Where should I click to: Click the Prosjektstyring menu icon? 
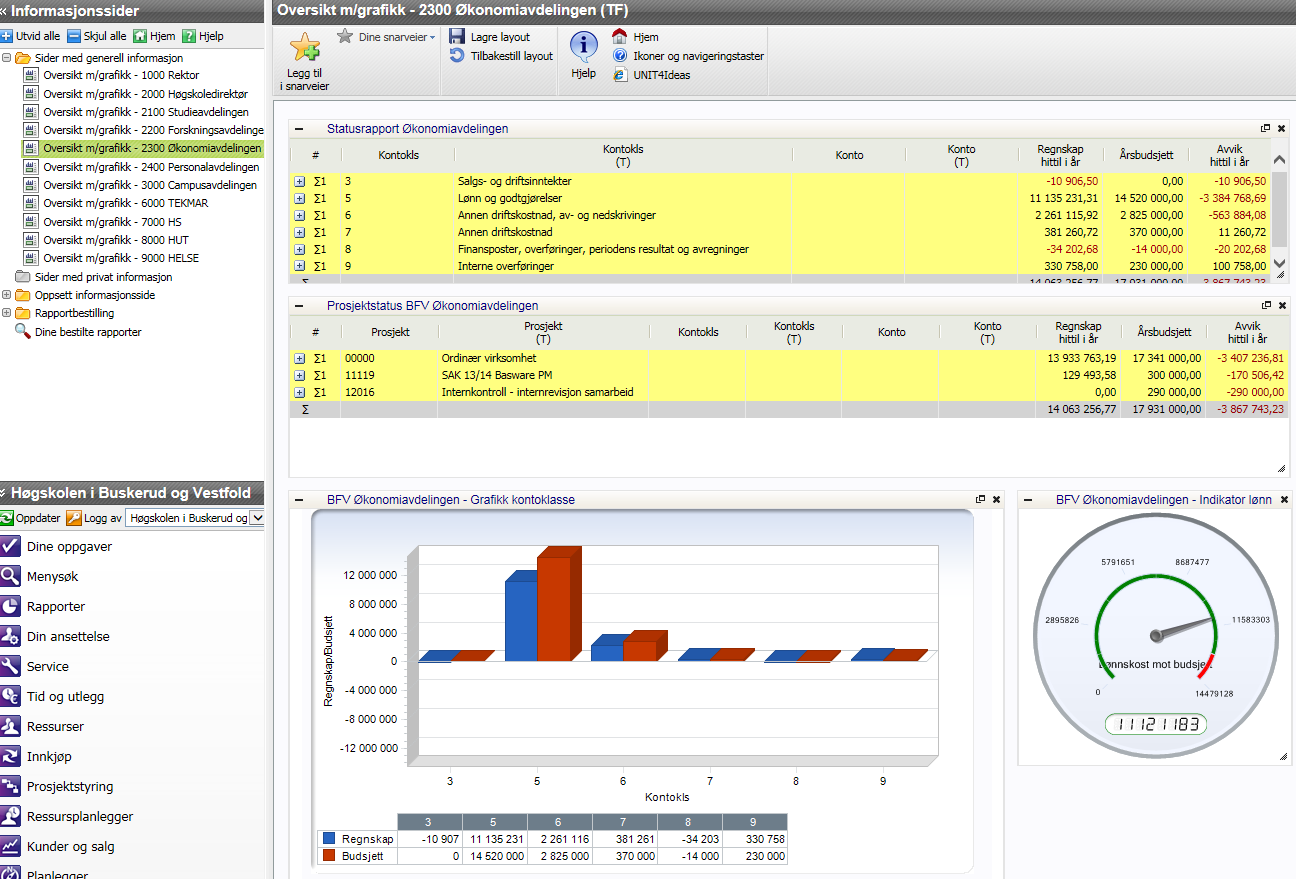point(10,786)
